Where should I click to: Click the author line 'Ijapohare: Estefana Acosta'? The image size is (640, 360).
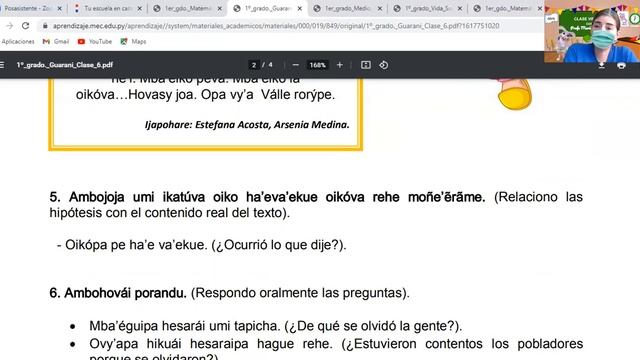[247, 124]
